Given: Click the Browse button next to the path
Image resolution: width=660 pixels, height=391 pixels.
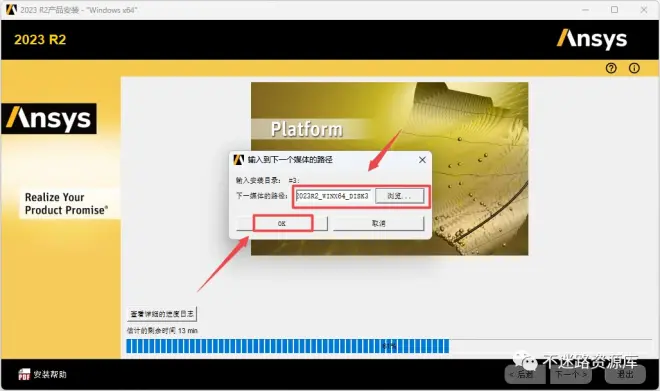Looking at the screenshot, I should click(399, 196).
